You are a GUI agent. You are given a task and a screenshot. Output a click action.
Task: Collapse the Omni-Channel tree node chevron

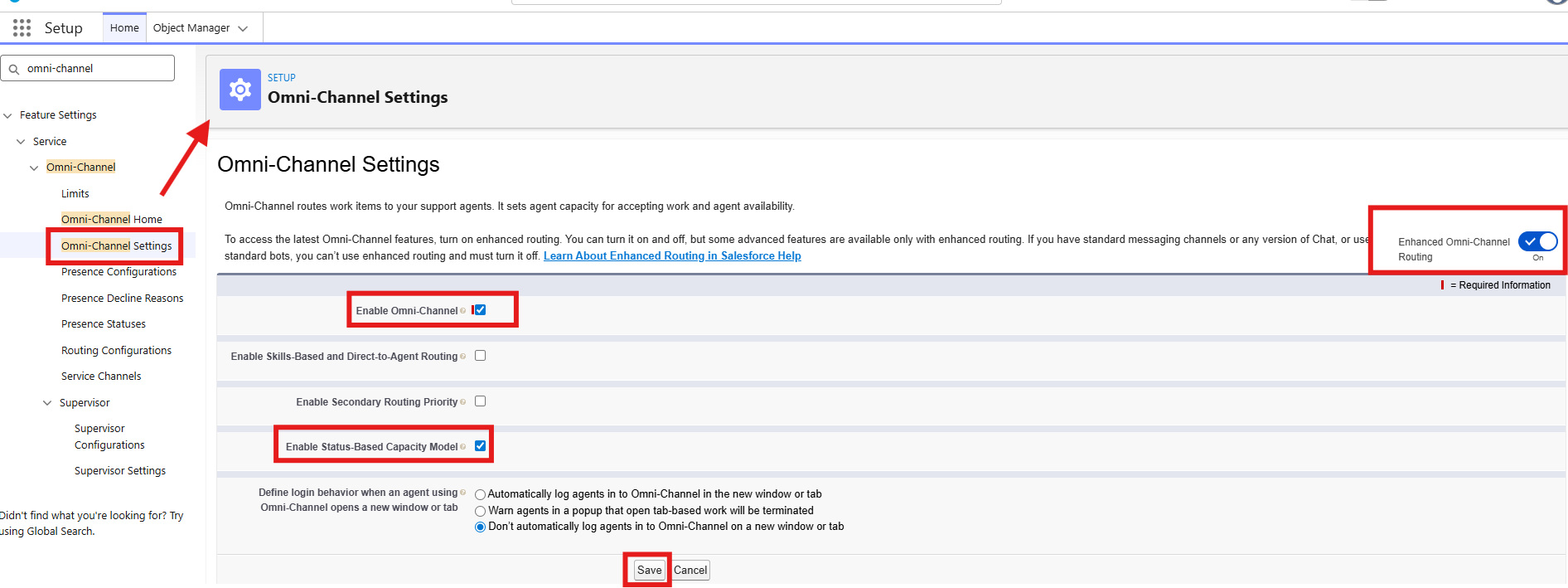(34, 168)
